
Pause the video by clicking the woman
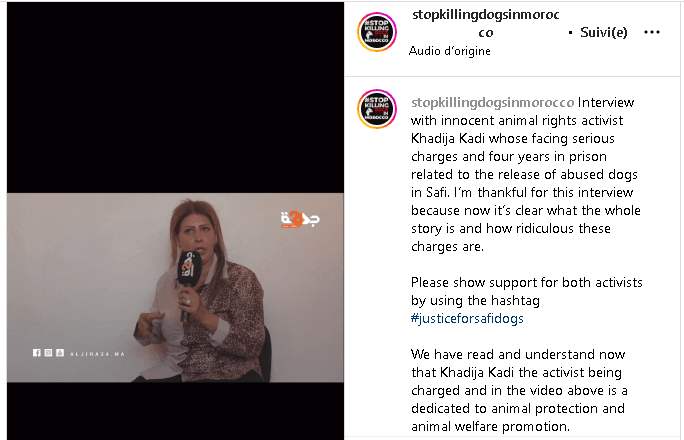pos(203,292)
